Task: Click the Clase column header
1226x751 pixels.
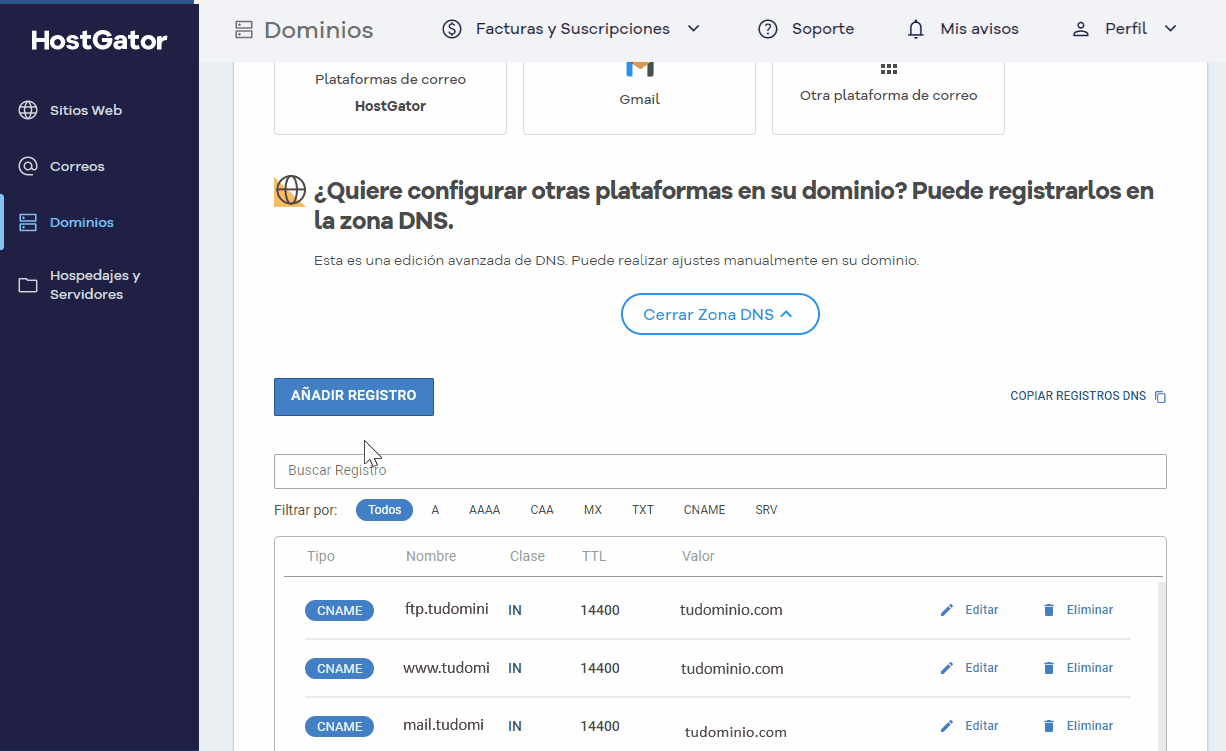Action: (x=527, y=556)
